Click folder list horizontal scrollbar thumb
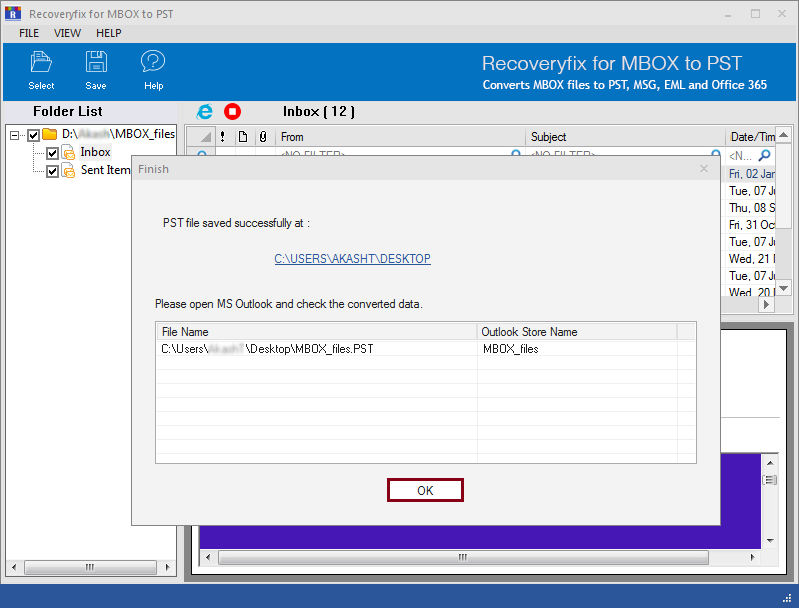This screenshot has height=608, width=799. pos(90,567)
